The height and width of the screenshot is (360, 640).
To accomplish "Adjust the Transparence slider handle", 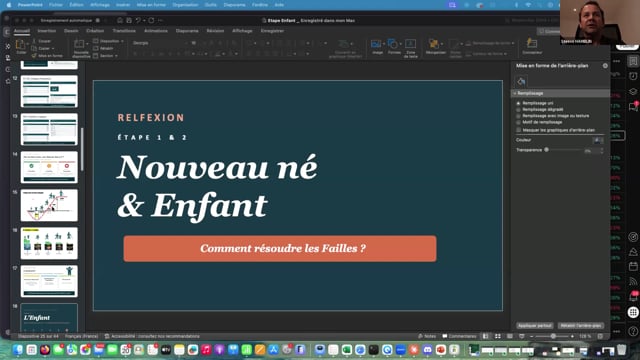I will click(547, 150).
